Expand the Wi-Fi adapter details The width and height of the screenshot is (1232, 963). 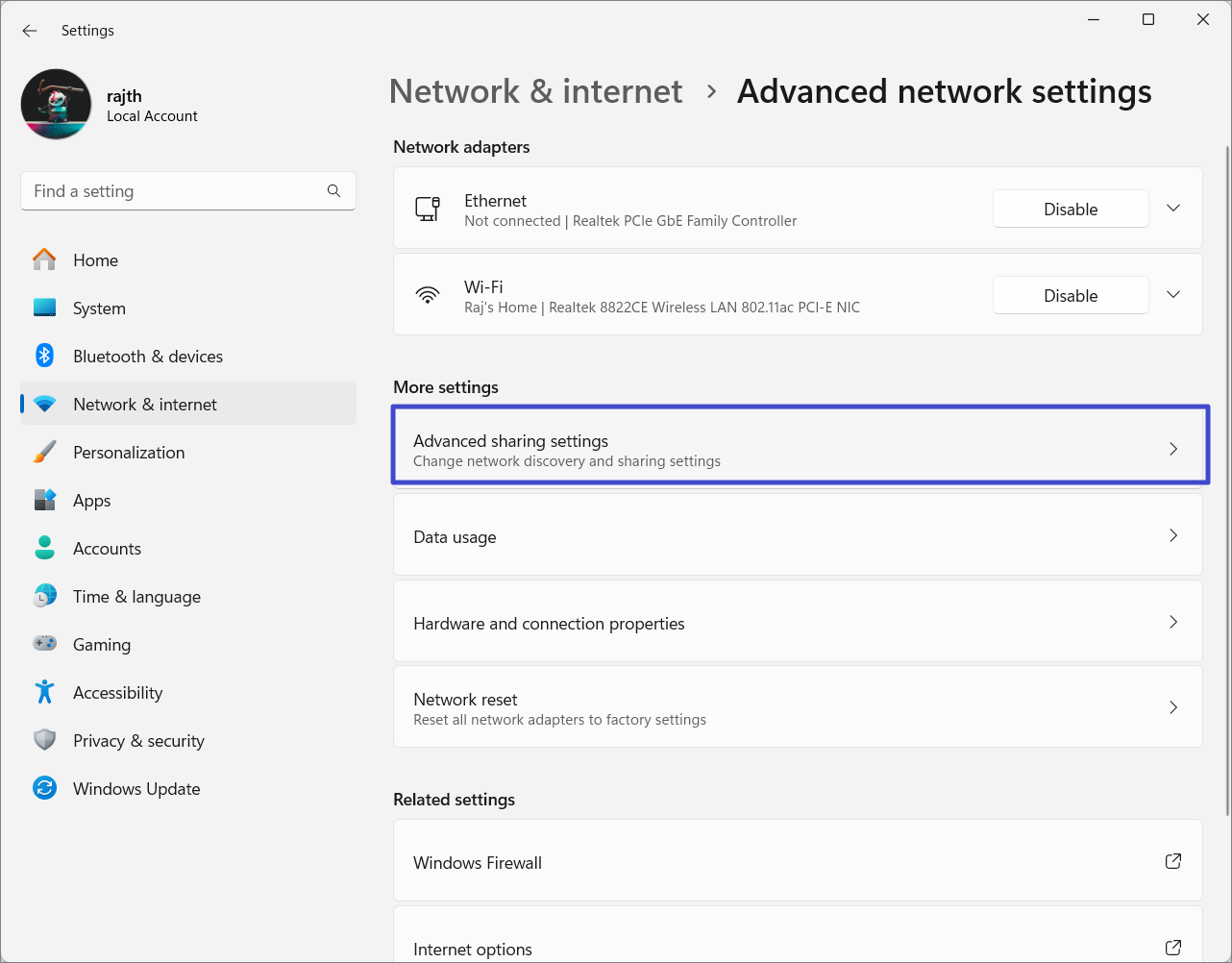coord(1173,295)
